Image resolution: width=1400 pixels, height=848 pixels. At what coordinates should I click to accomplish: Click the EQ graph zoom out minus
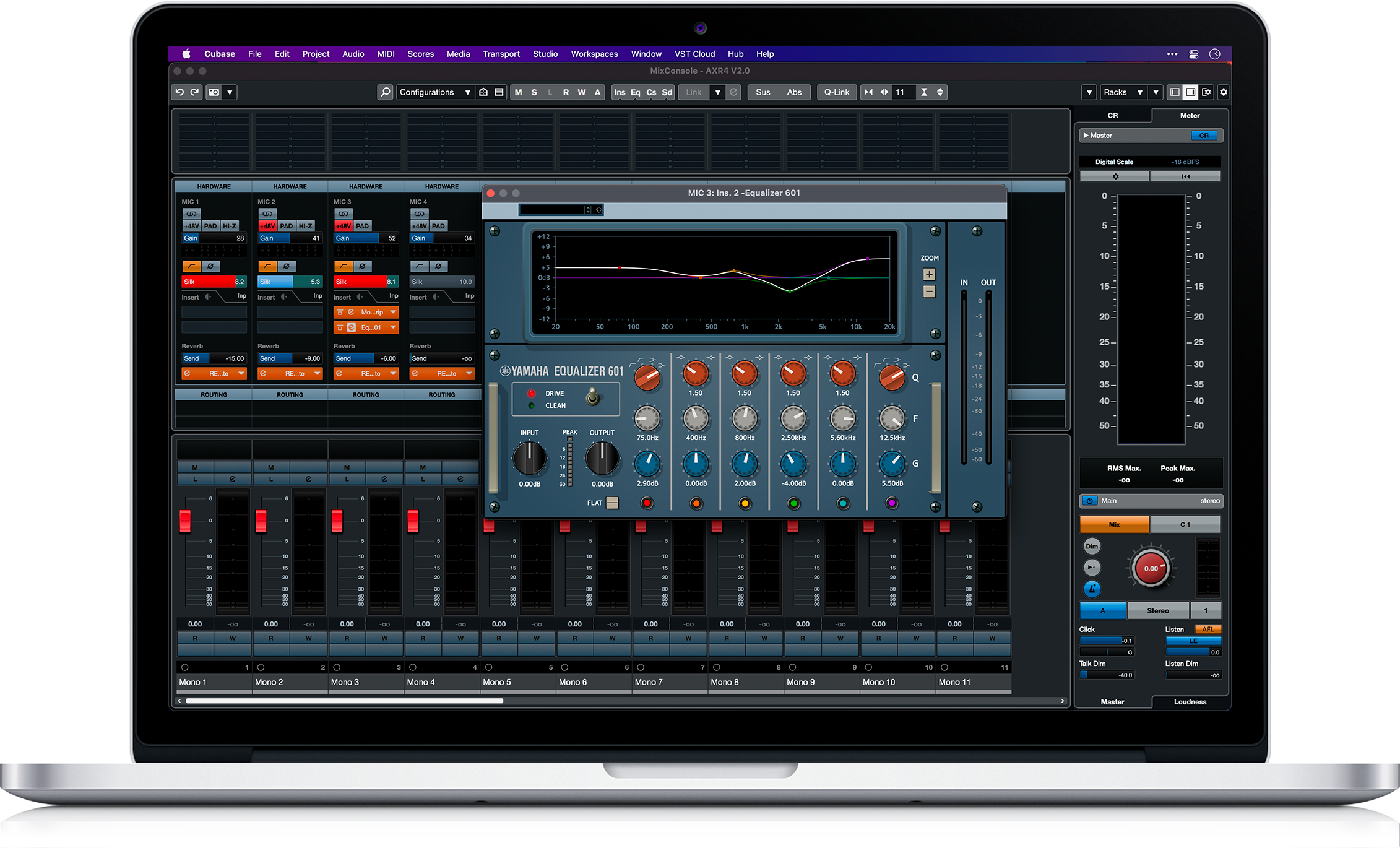929,292
